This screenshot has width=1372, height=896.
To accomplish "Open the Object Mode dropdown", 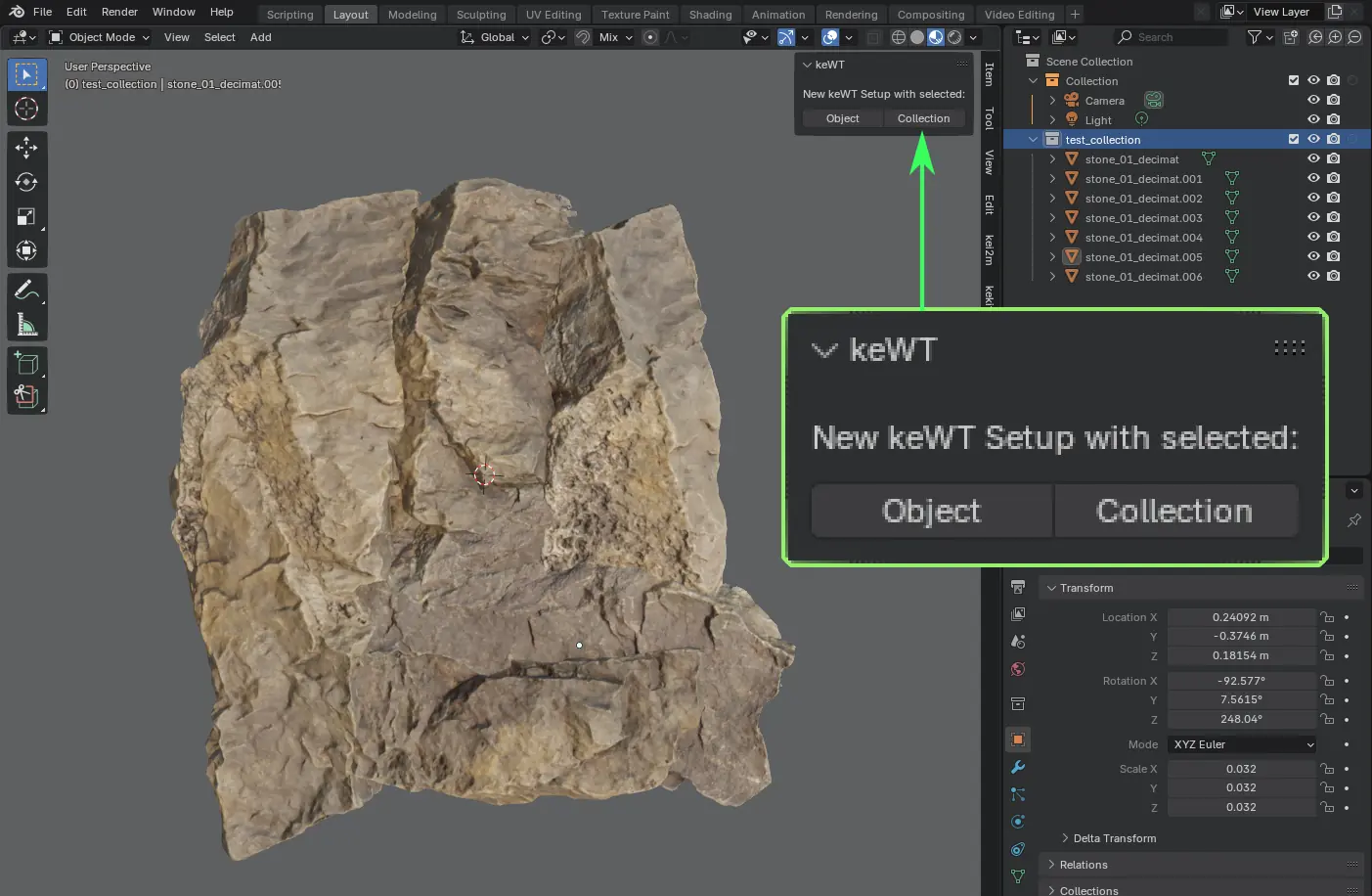I will [99, 37].
